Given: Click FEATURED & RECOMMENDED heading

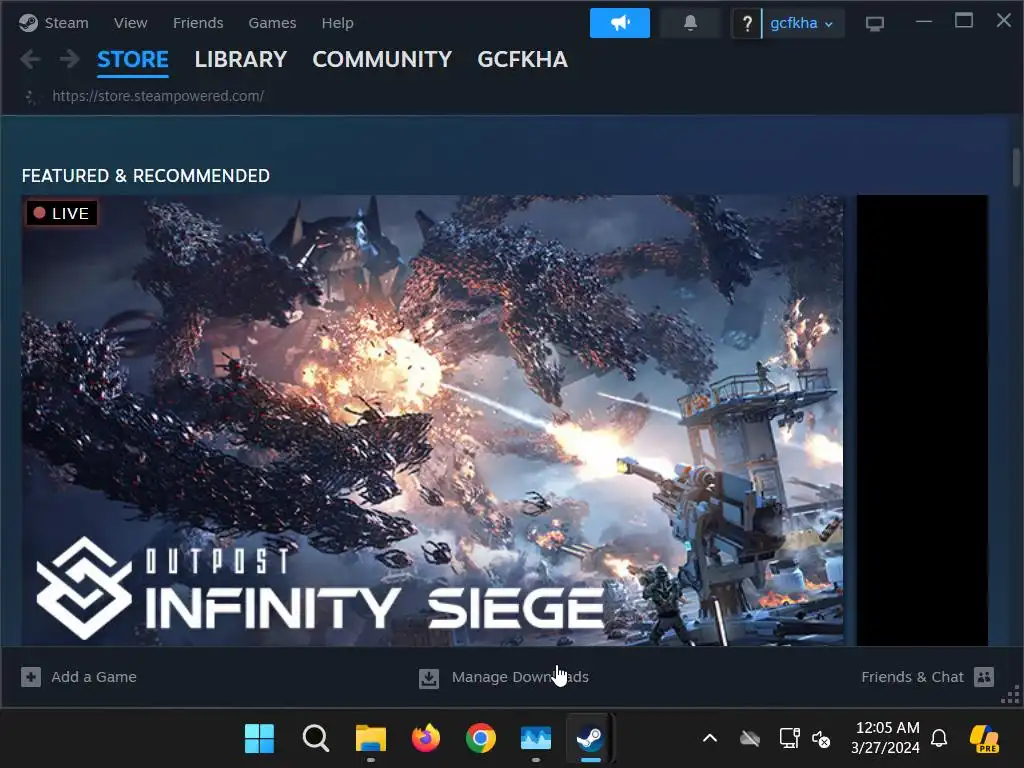Looking at the screenshot, I should tap(146, 176).
